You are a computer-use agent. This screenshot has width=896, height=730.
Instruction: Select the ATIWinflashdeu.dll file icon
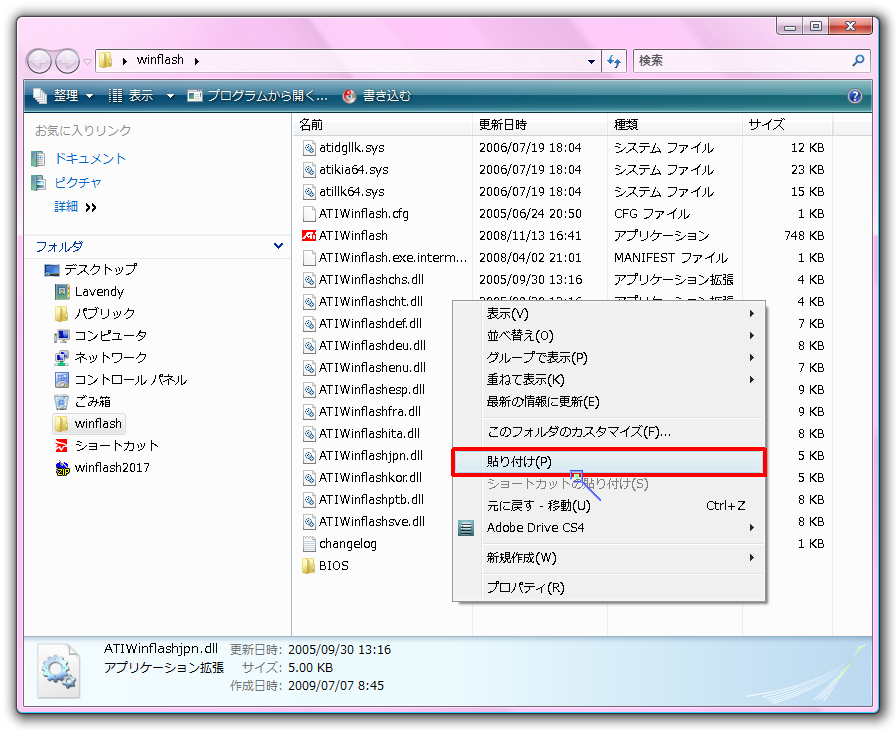309,346
